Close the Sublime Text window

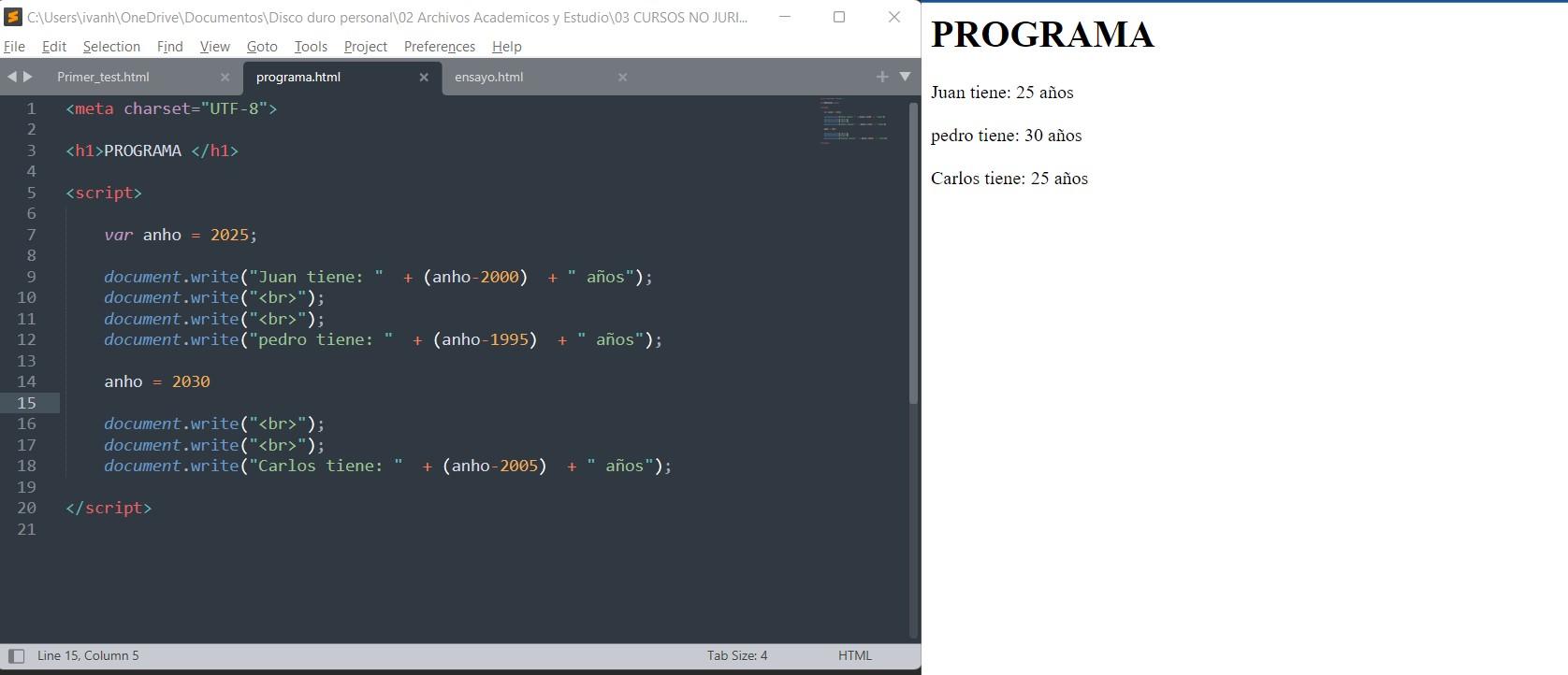click(x=894, y=17)
